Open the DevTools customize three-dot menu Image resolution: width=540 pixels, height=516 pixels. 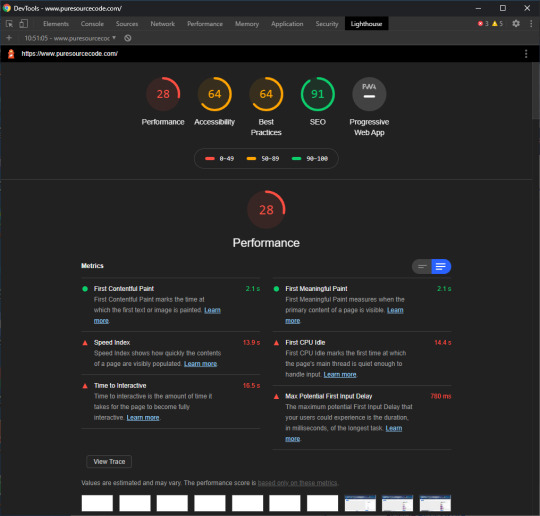click(x=531, y=24)
